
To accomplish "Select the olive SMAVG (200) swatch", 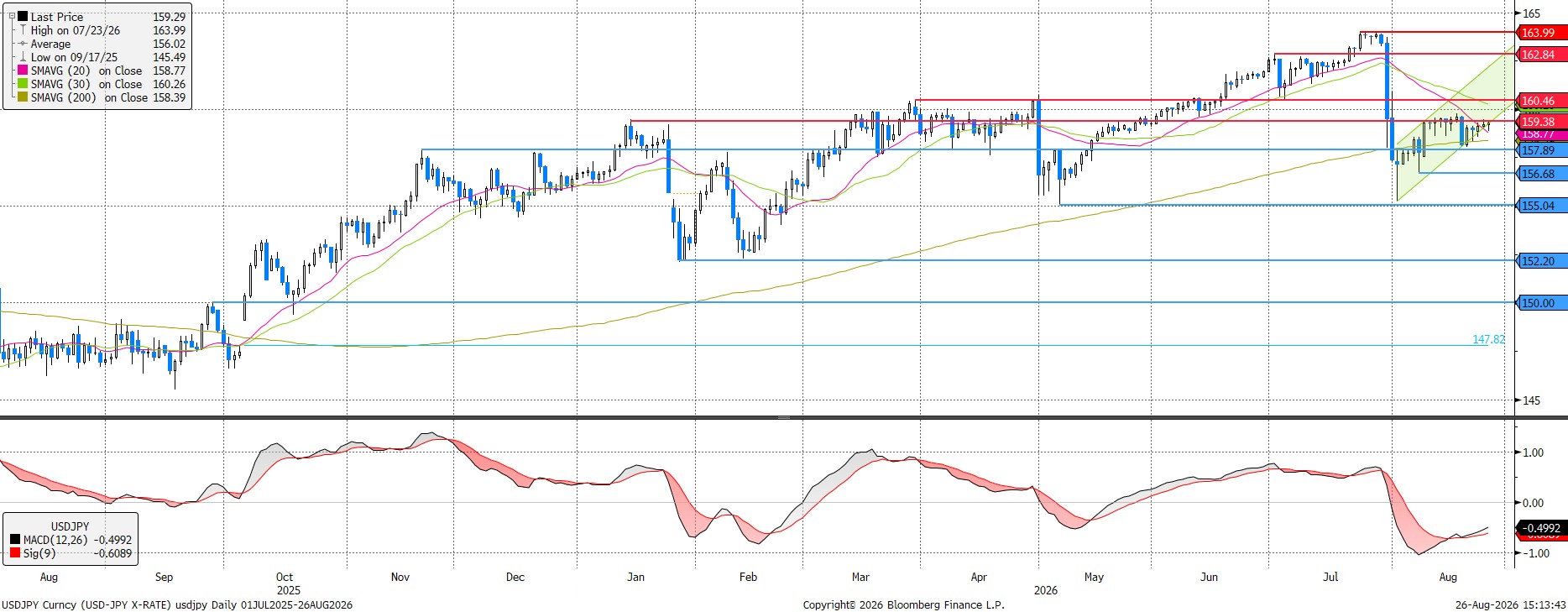I will (x=23, y=97).
